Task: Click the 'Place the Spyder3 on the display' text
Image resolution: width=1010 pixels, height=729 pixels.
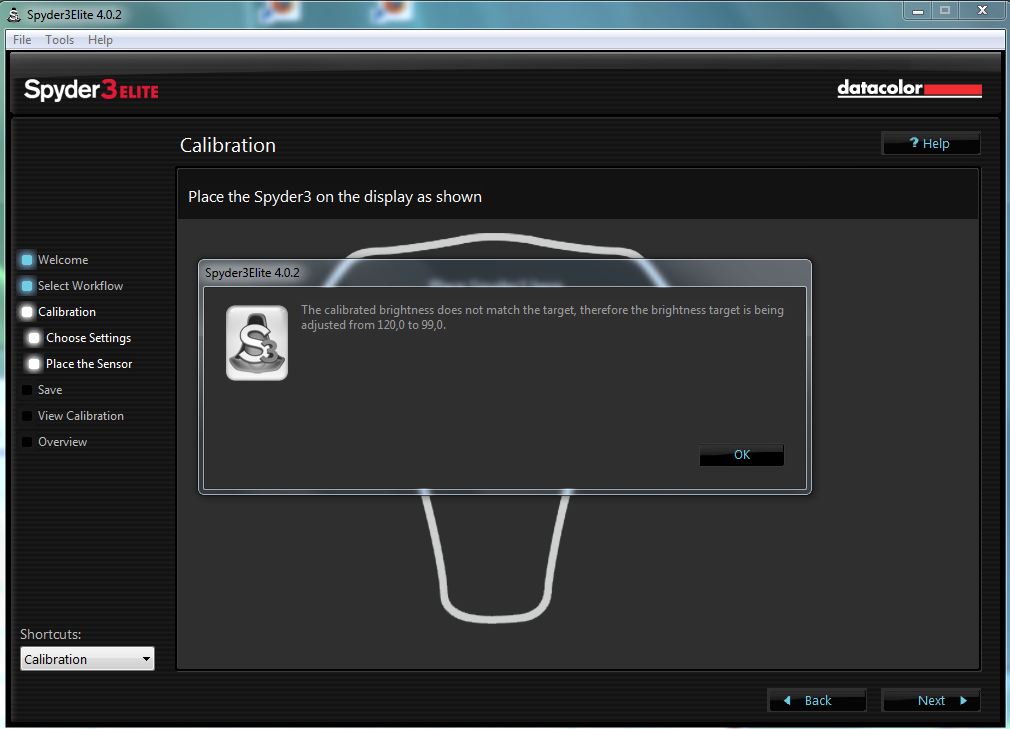Action: [x=335, y=196]
